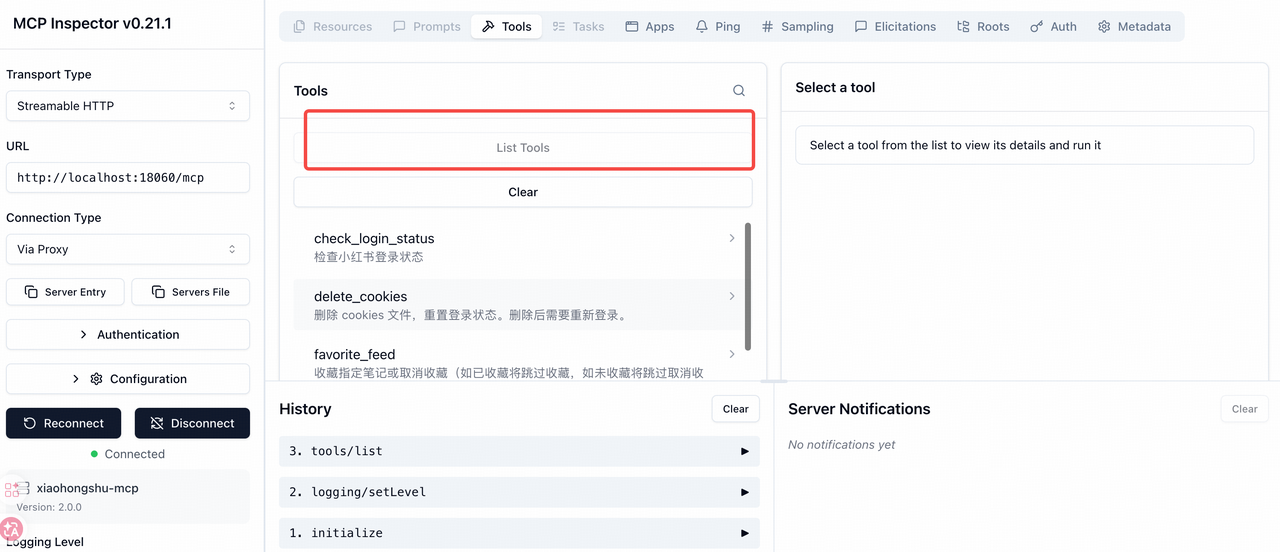Viewport: 1280px width, 552px height.
Task: Open the Connection Type dropdown
Action: tap(127, 249)
